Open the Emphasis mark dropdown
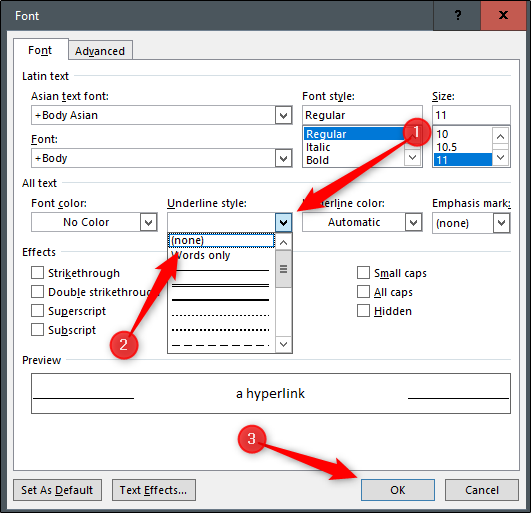This screenshot has height=513, width=531. coord(501,223)
